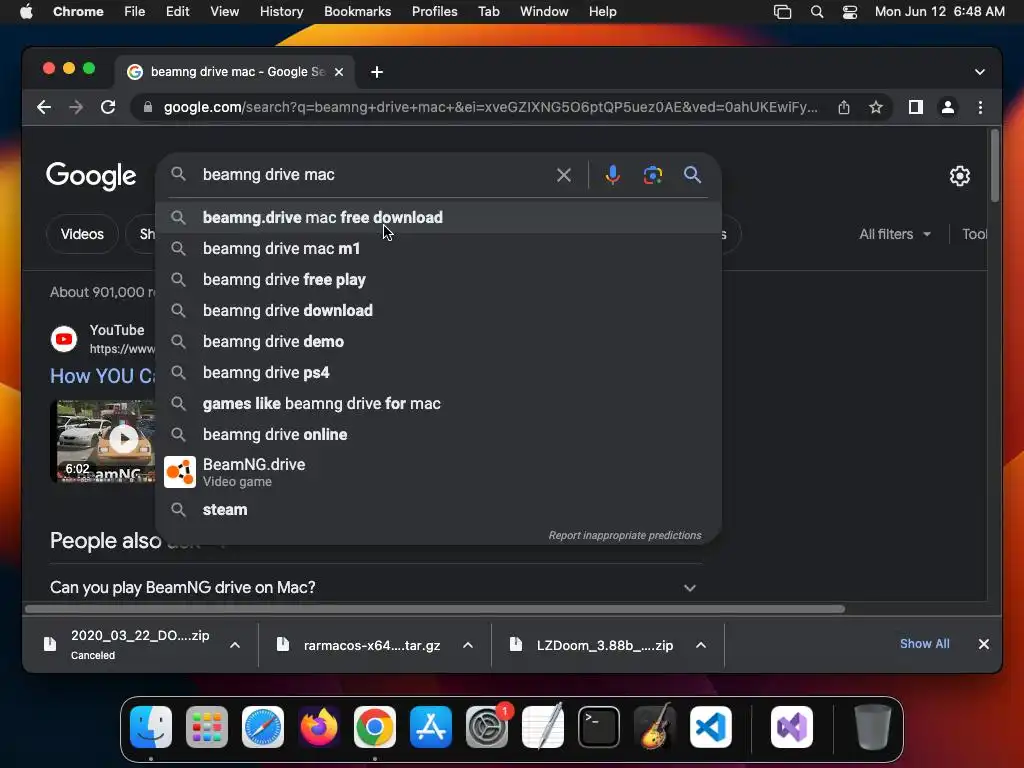Screen dimensions: 1024x768
Task: Open Control Center in menu bar
Action: point(850,12)
